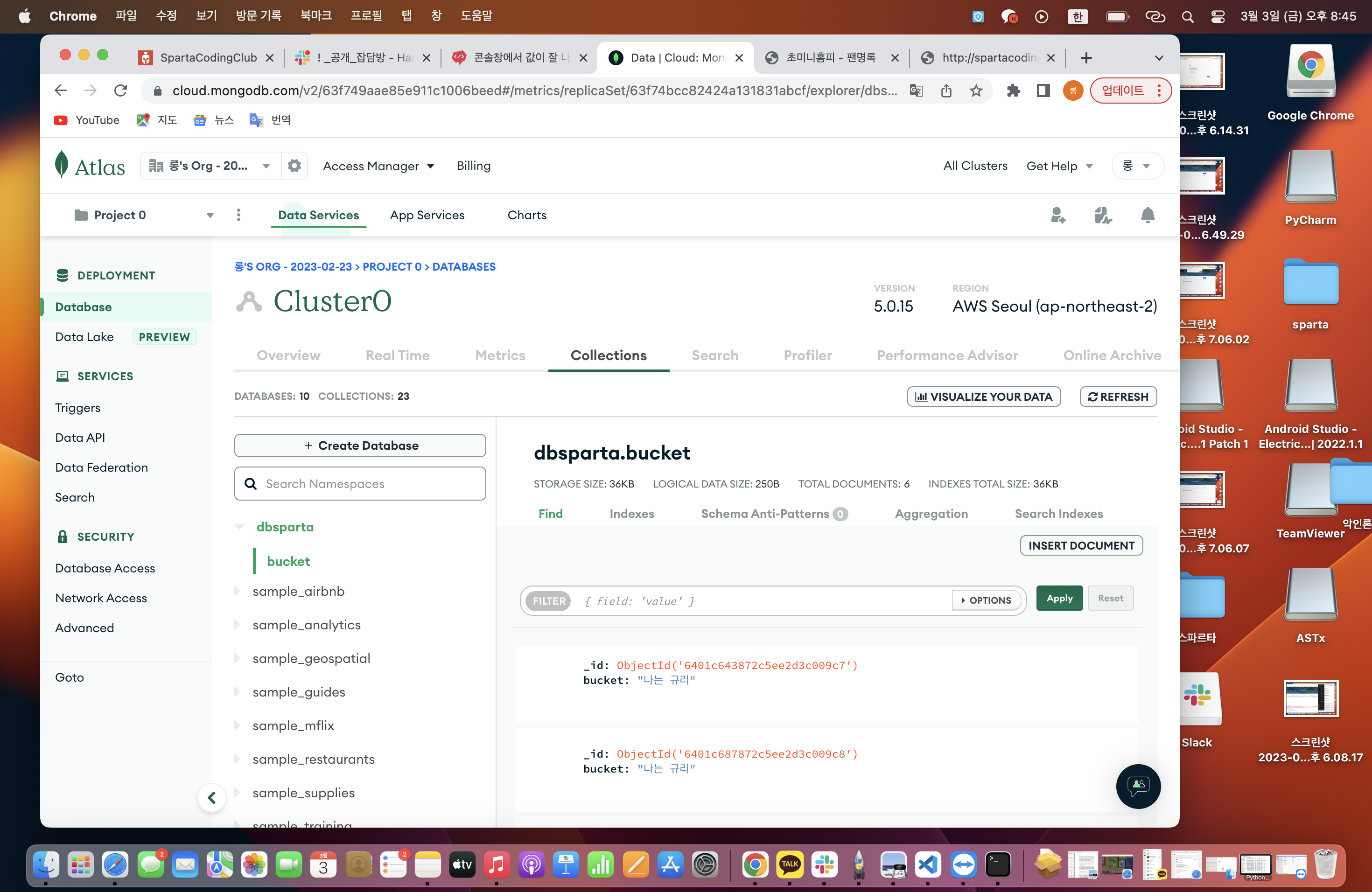Open Access Manager dropdown
The height and width of the screenshot is (892, 1372).
coord(378,166)
